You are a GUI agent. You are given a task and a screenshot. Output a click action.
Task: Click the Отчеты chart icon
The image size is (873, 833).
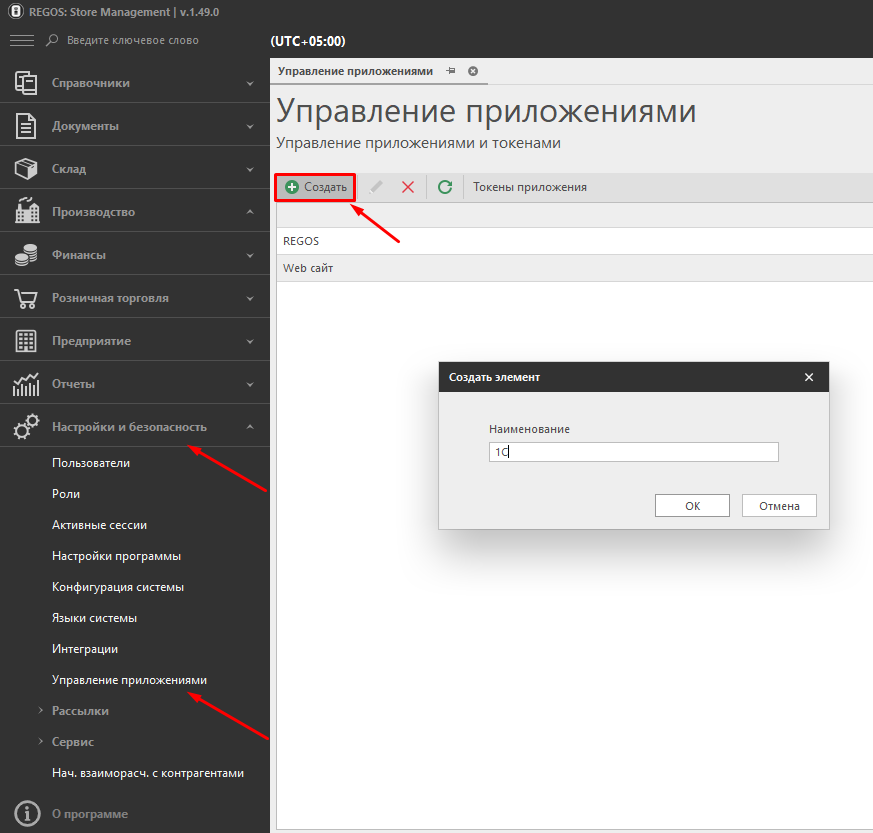[x=26, y=384]
